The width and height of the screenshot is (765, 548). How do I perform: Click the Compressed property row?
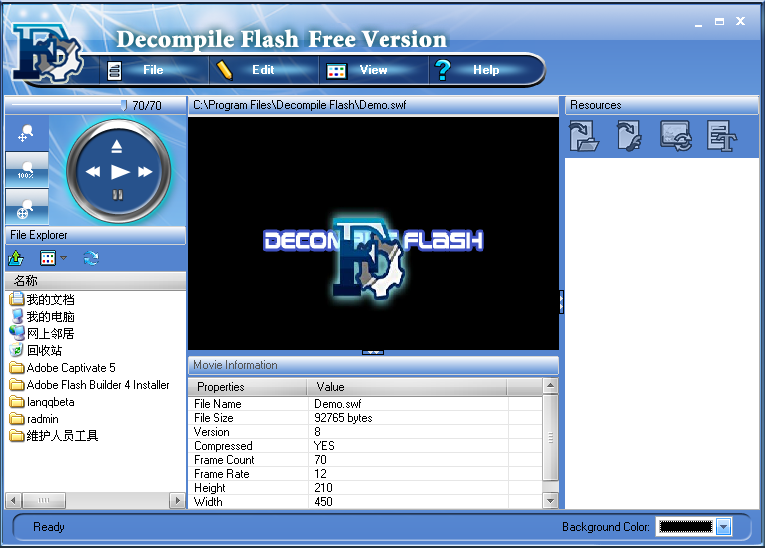click(x=365, y=446)
